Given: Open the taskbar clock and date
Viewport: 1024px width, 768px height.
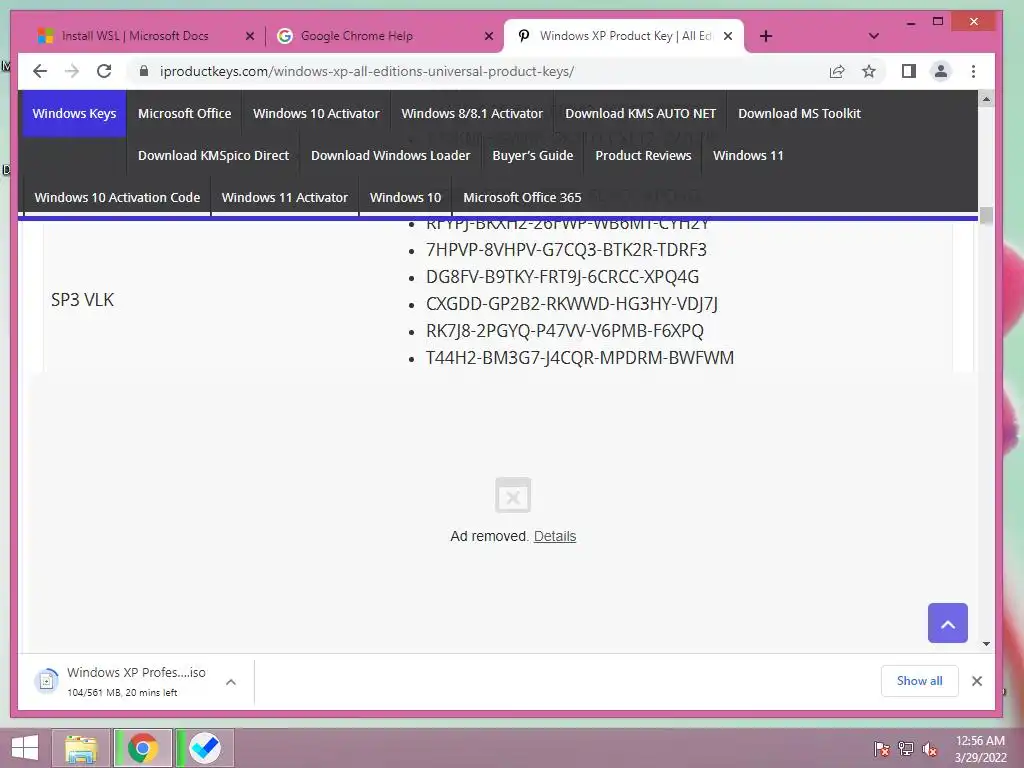Looking at the screenshot, I should point(980,749).
